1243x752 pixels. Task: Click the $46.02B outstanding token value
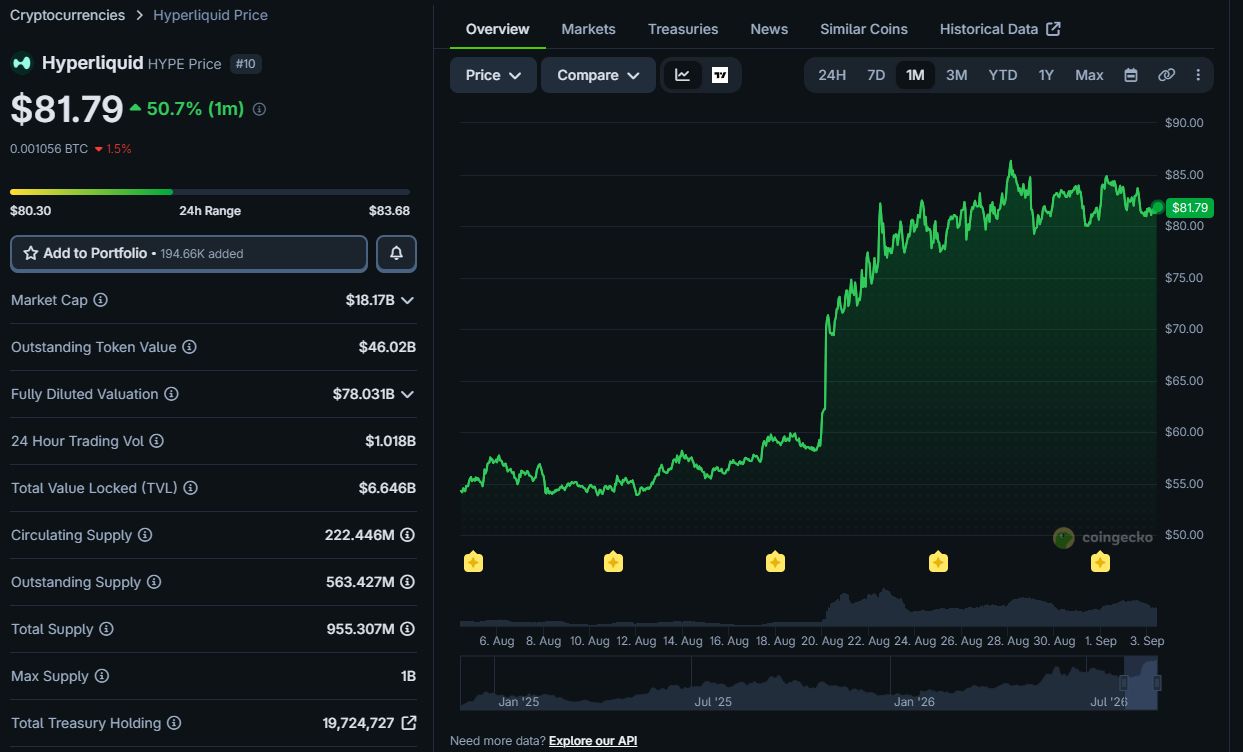point(387,347)
